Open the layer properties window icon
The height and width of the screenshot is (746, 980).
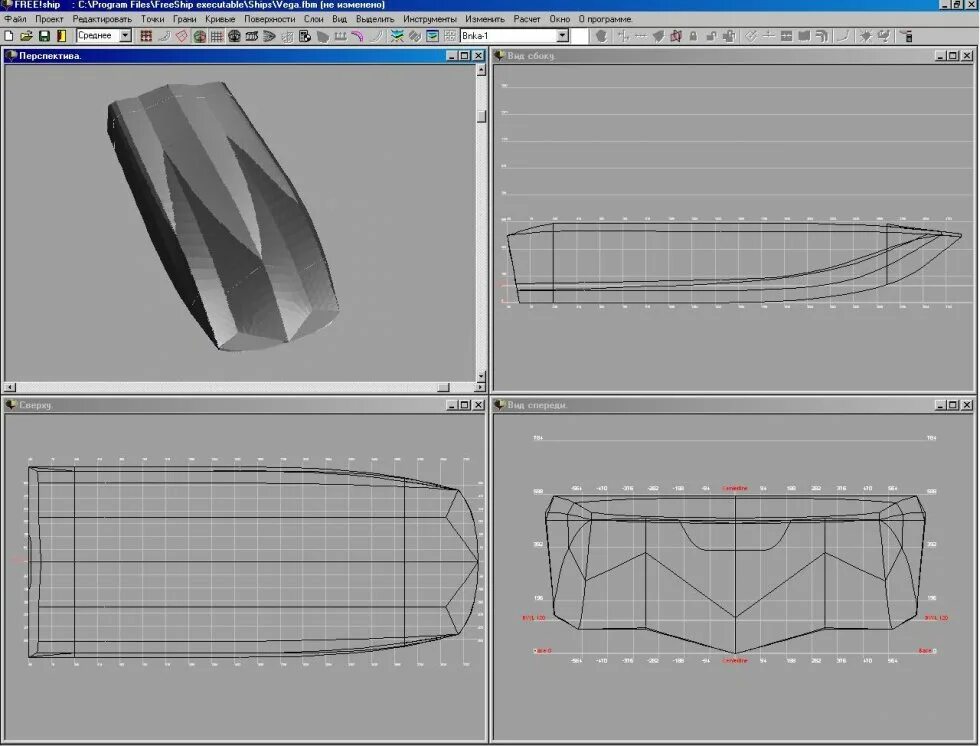coord(432,36)
